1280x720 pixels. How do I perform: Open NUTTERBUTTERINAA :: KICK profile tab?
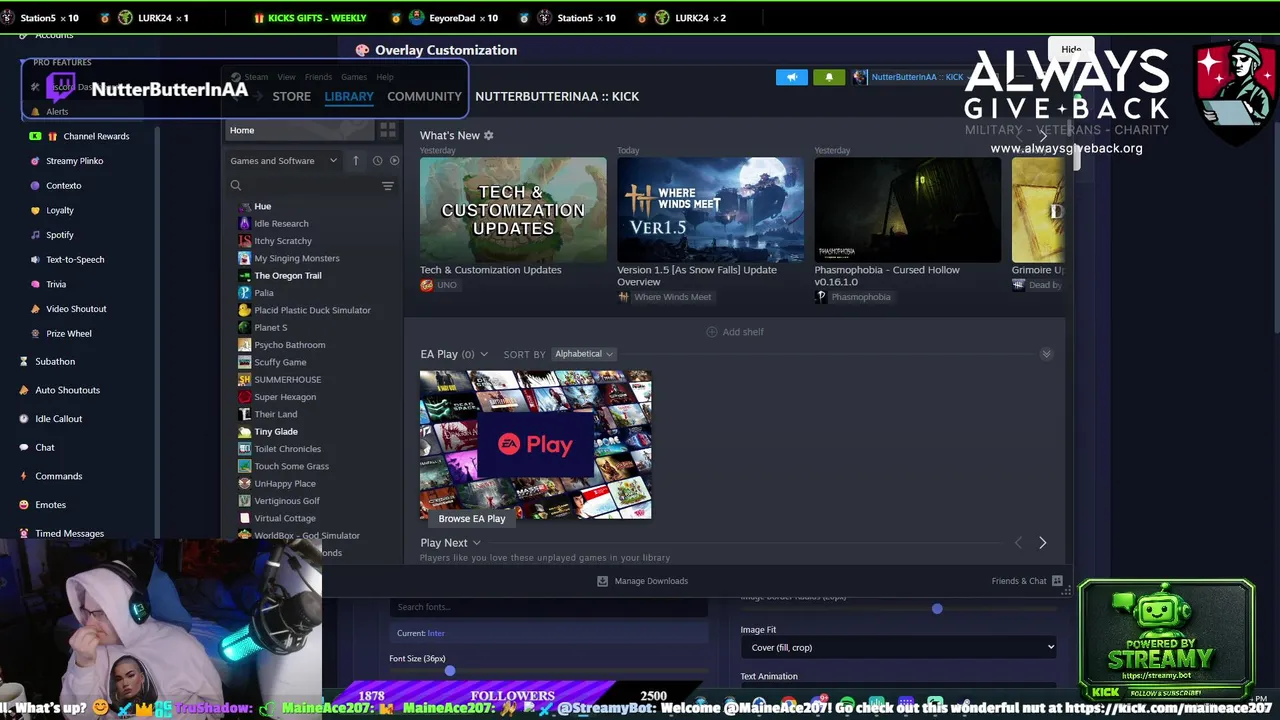pyautogui.click(x=557, y=96)
